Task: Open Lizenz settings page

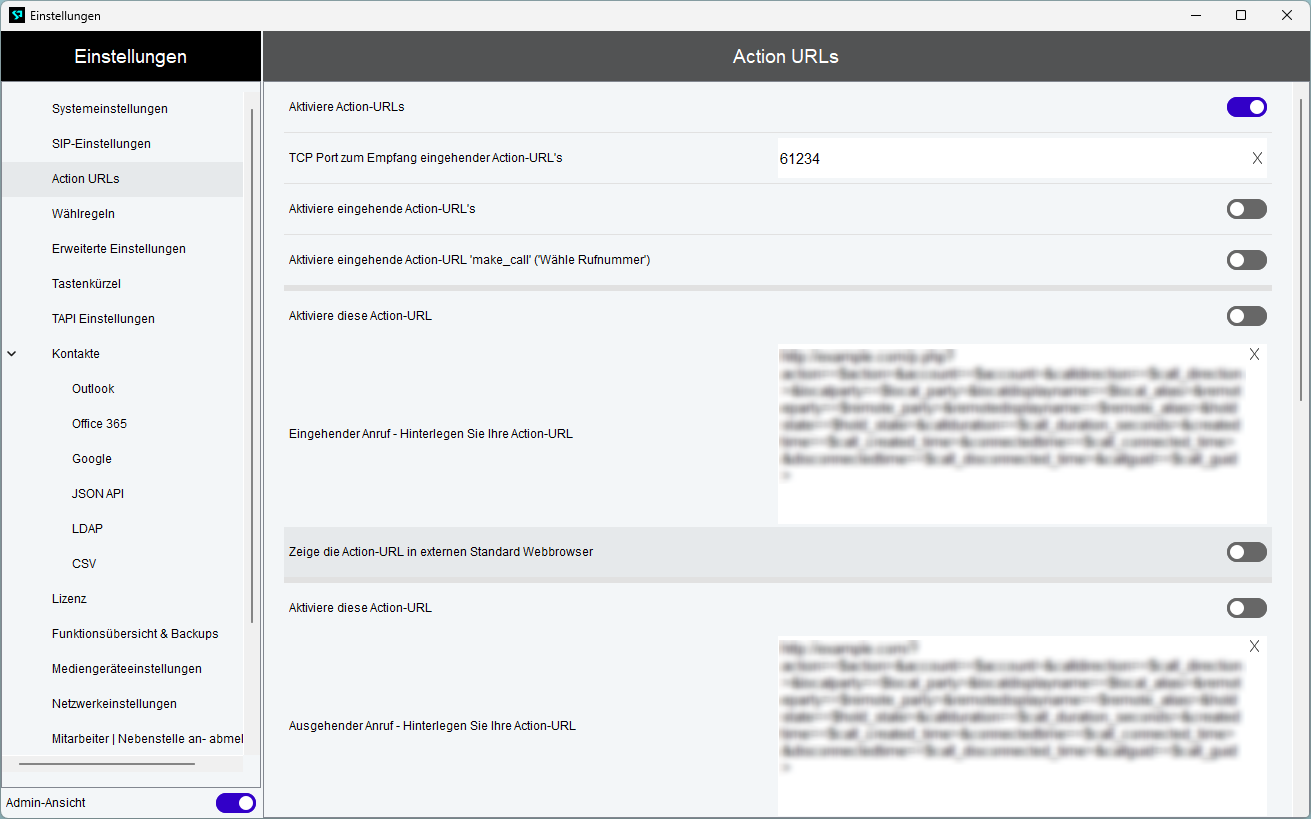Action: (69, 599)
